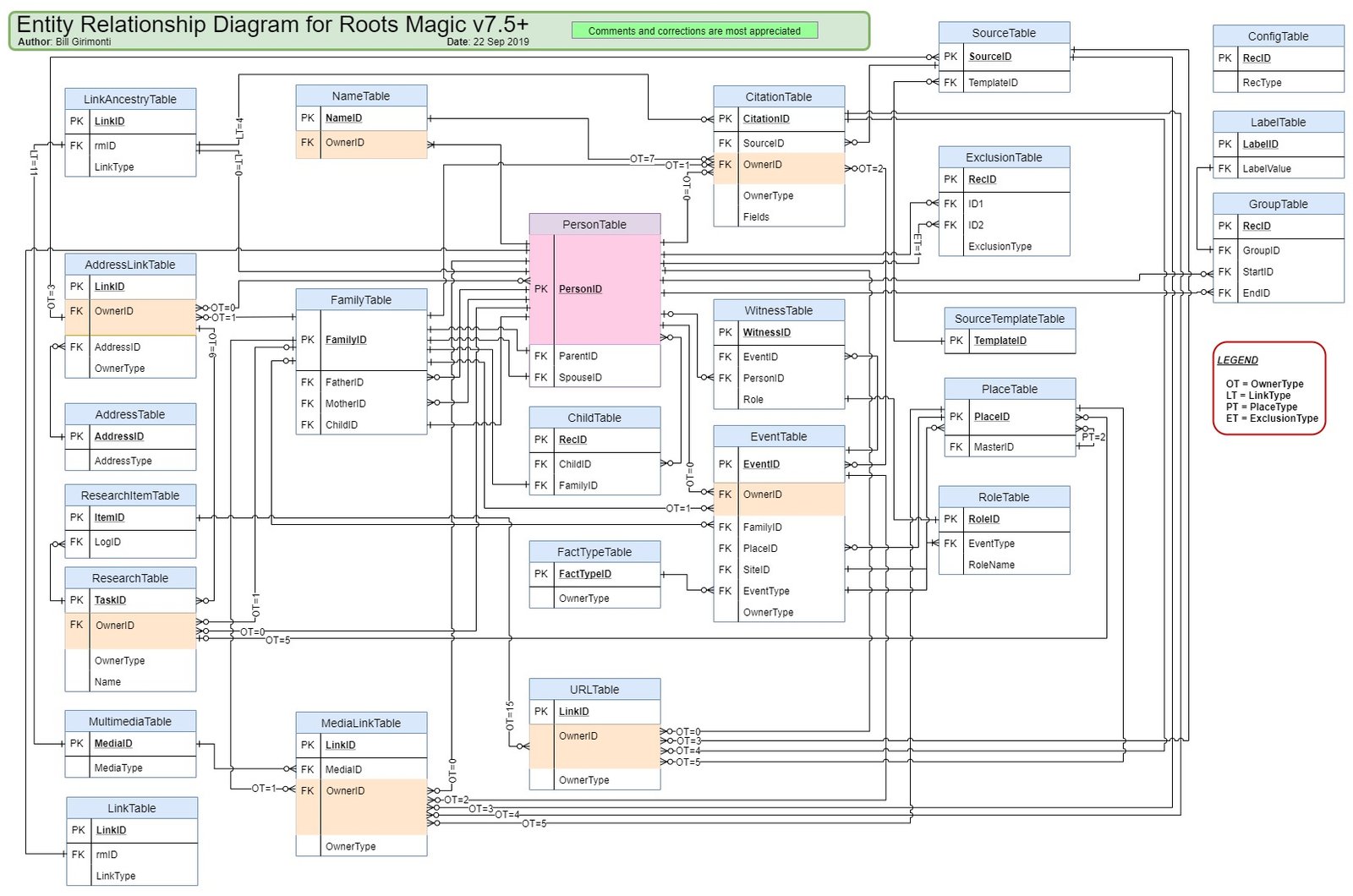The height and width of the screenshot is (896, 1353).
Task: Click the FamilyID primary key in FamilyTable
Action: (x=346, y=340)
